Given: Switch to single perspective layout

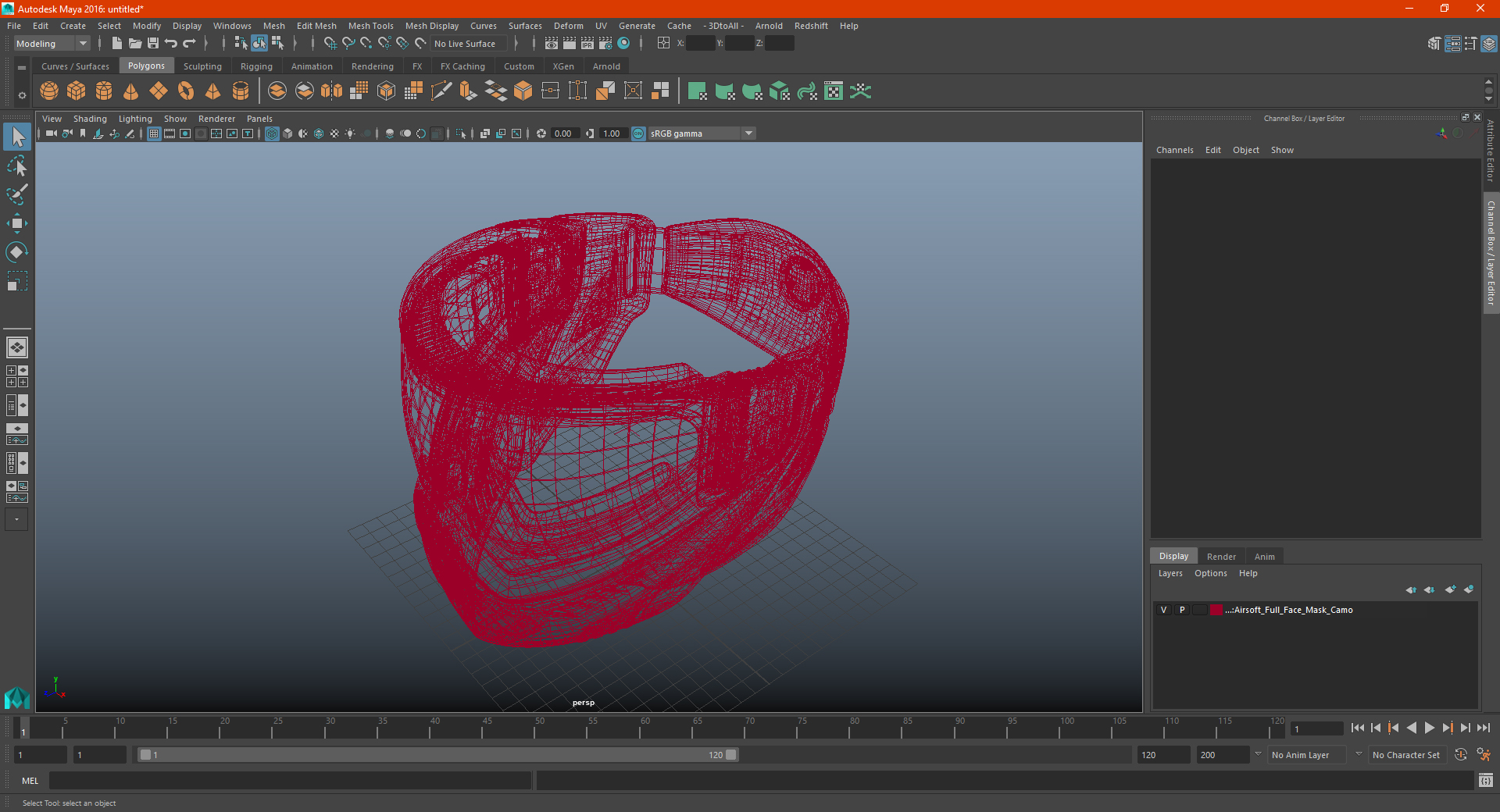Looking at the screenshot, I should point(17,347).
